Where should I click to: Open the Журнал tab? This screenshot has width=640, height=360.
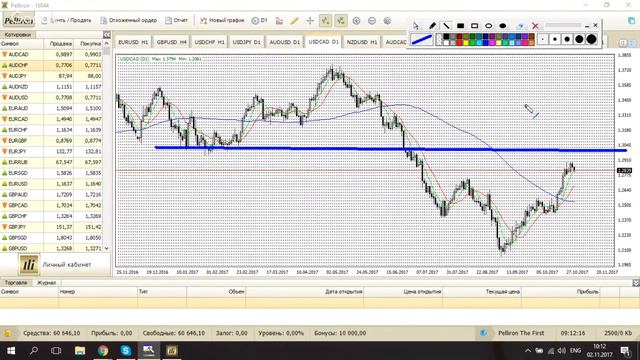(47, 282)
